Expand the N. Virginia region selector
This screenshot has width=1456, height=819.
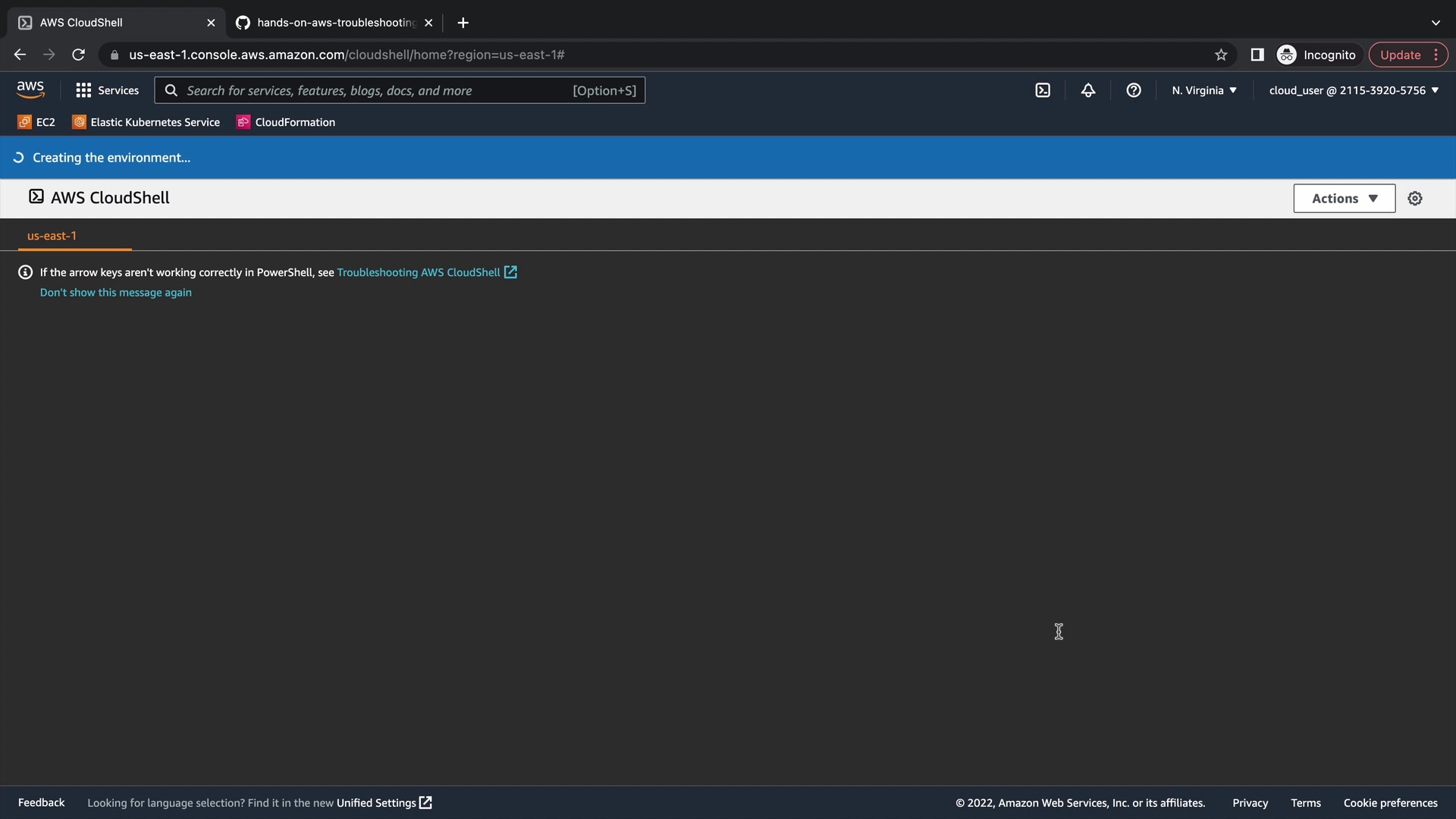[x=1203, y=90]
